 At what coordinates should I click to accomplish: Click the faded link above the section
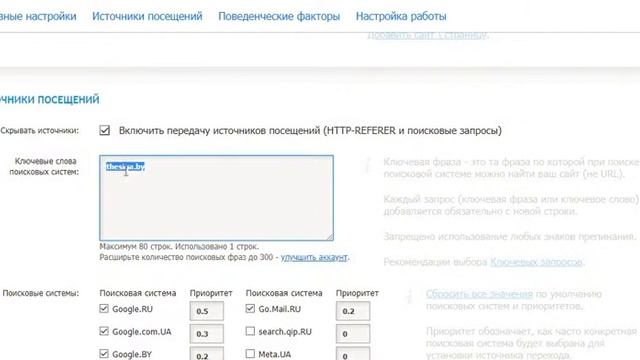427,35
